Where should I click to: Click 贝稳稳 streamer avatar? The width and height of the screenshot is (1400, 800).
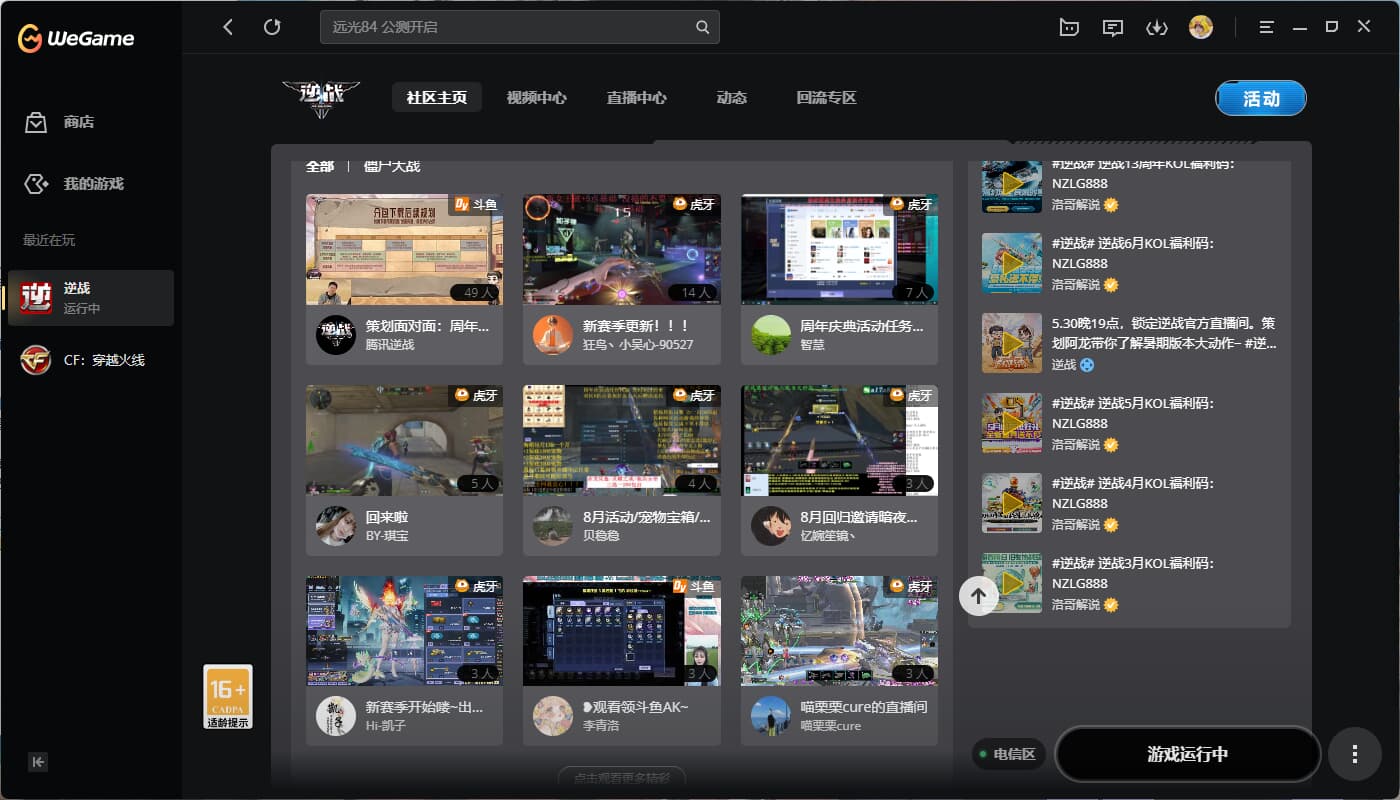[x=553, y=526]
